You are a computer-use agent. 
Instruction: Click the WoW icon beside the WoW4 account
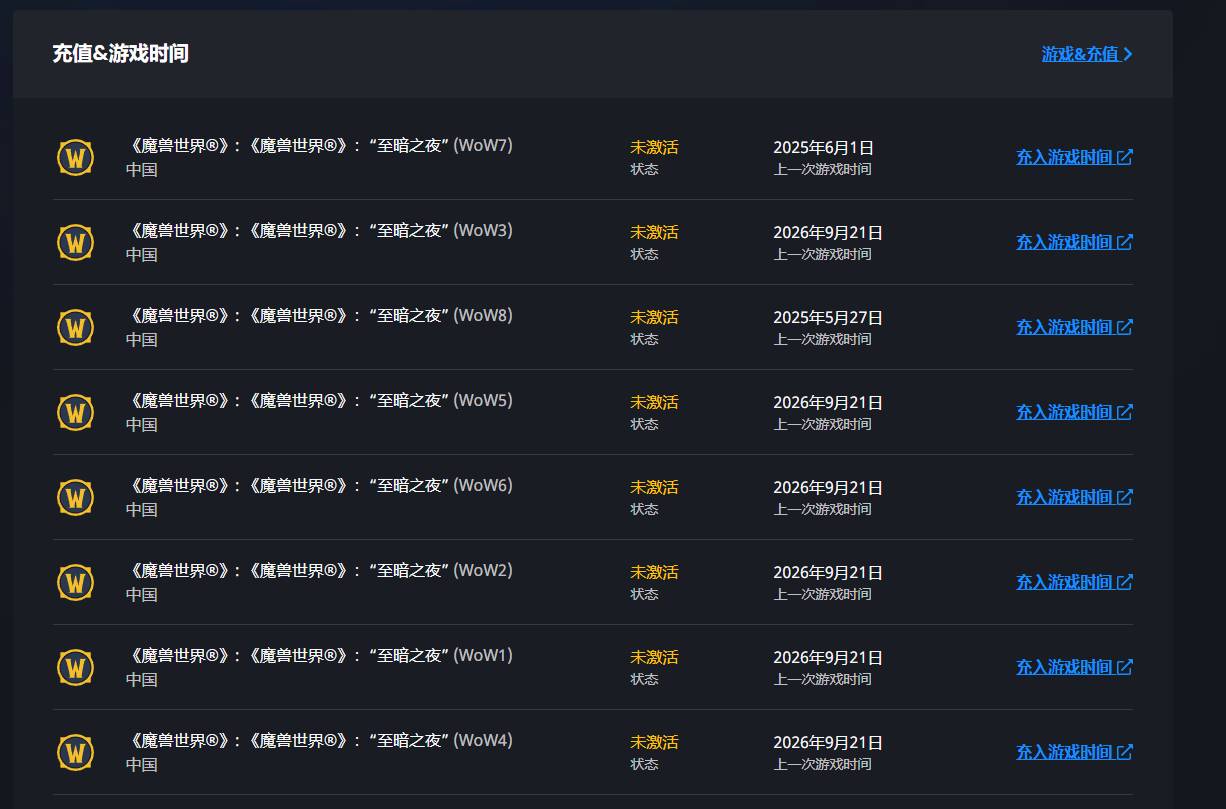(x=75, y=752)
